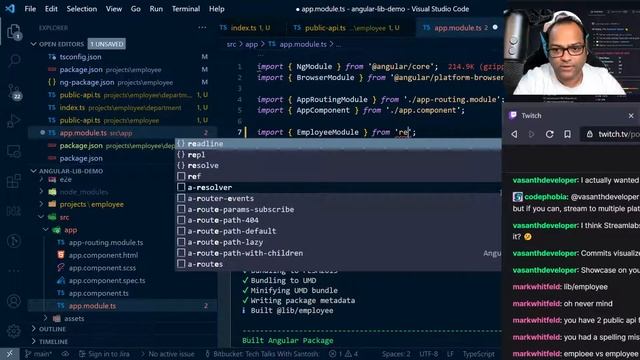The image size is (640, 360).
Task: Open the File menu
Action: 30,9
